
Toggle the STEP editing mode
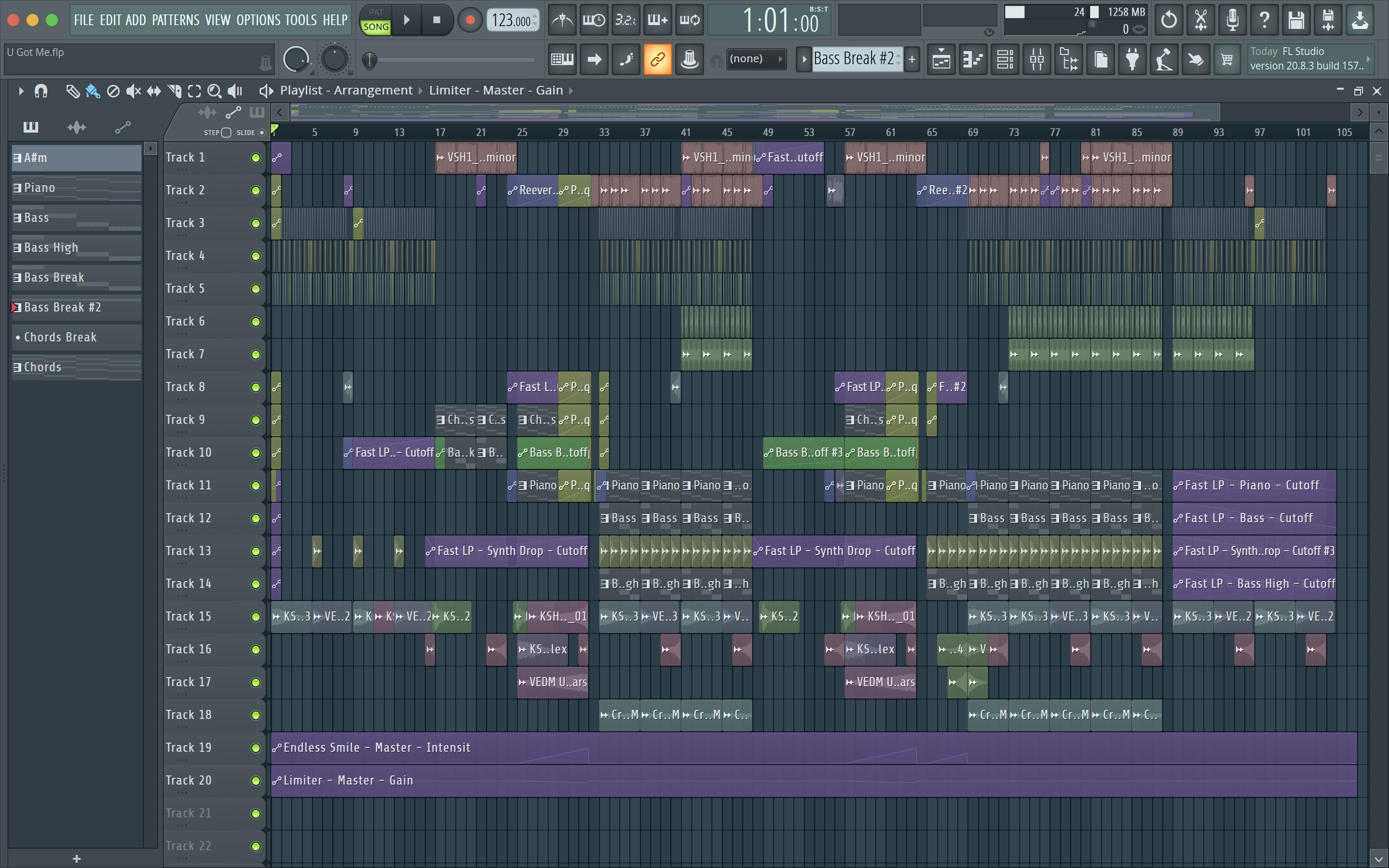coord(226,133)
